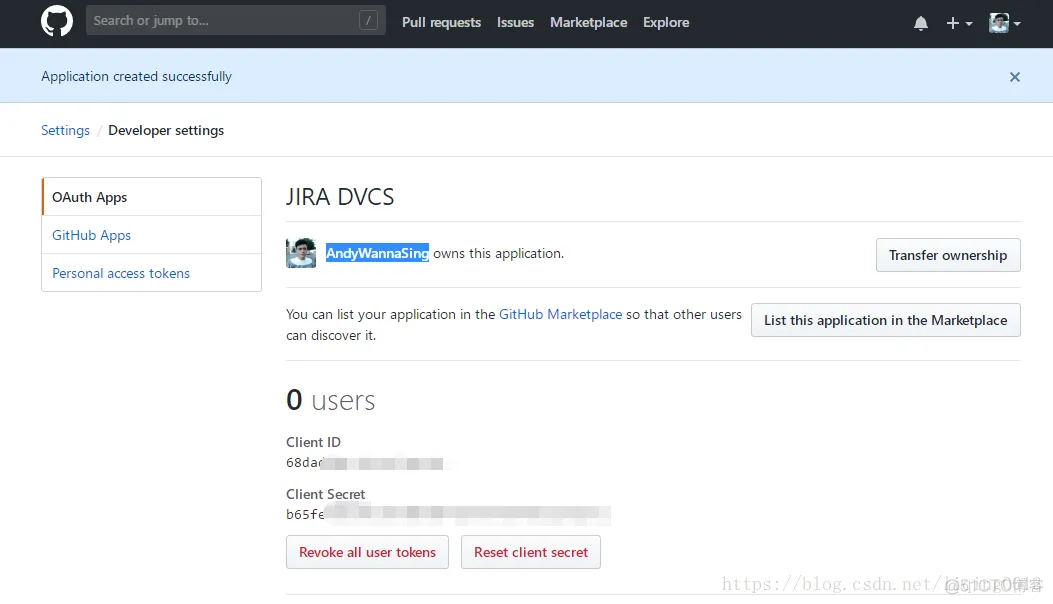Follow the GitHub Marketplace text link

pos(560,314)
